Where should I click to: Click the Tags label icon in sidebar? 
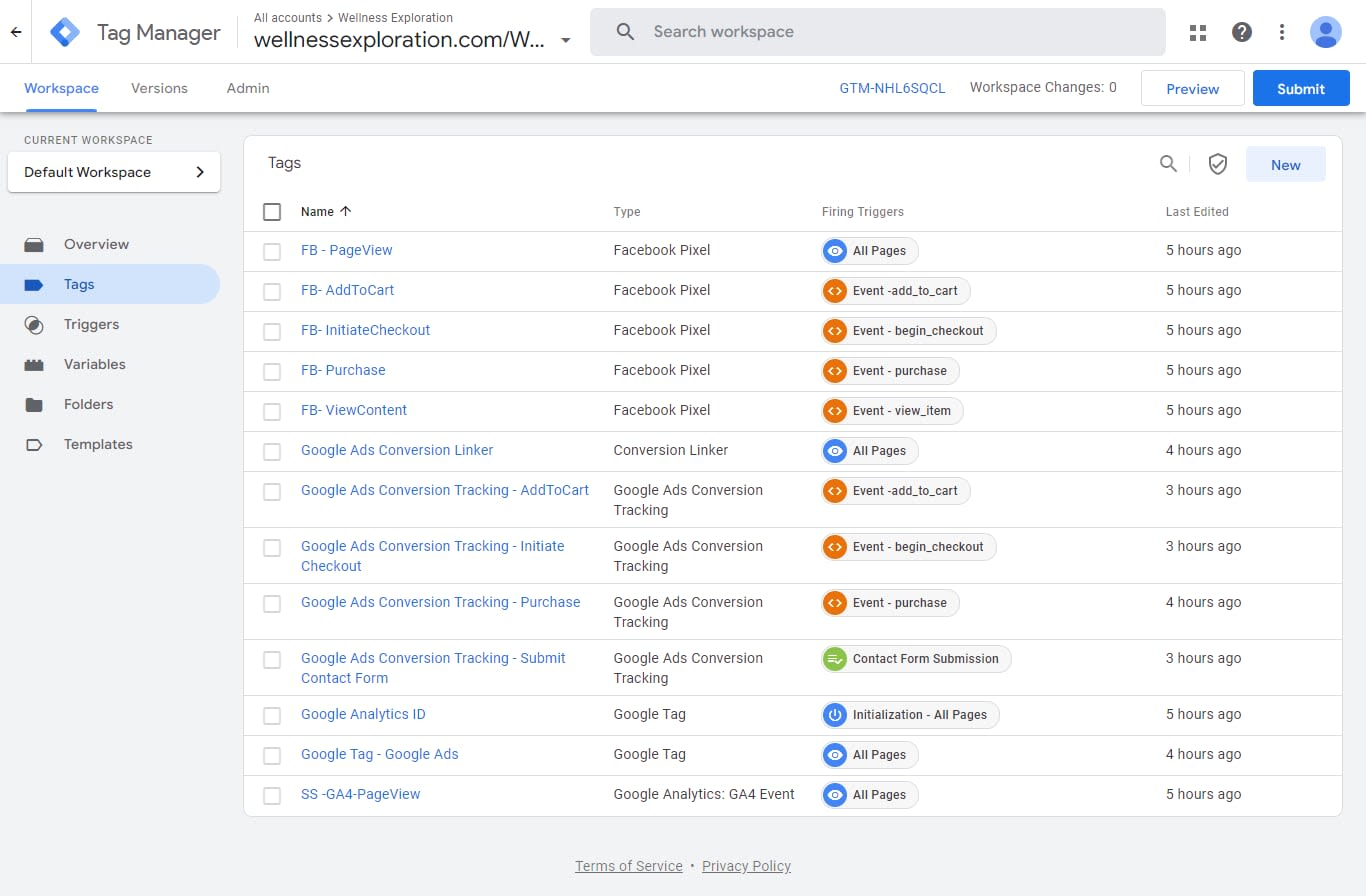pos(34,284)
